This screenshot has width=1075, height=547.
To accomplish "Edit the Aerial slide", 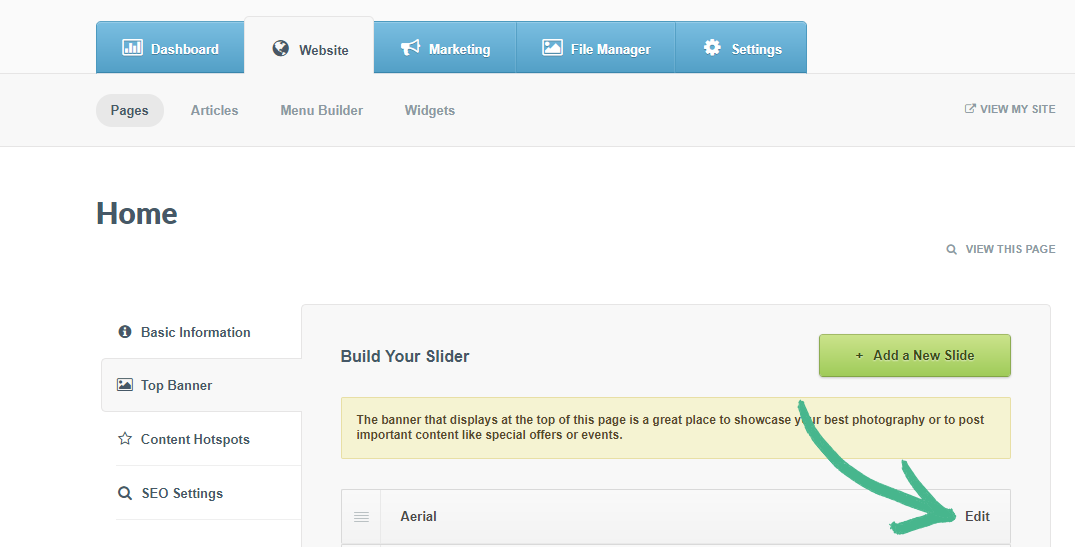I will click(977, 516).
